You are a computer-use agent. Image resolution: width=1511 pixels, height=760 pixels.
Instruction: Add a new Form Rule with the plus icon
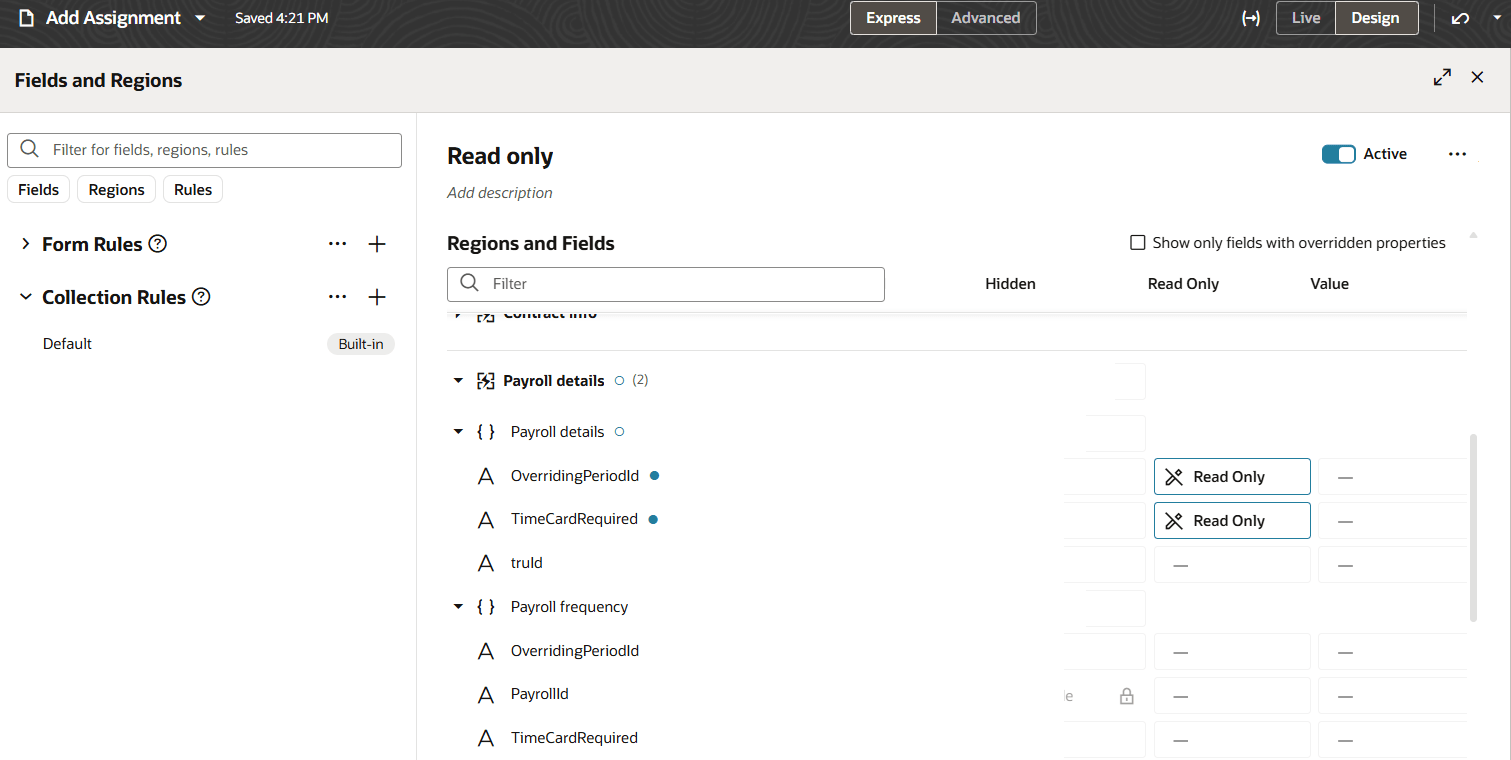tap(377, 243)
